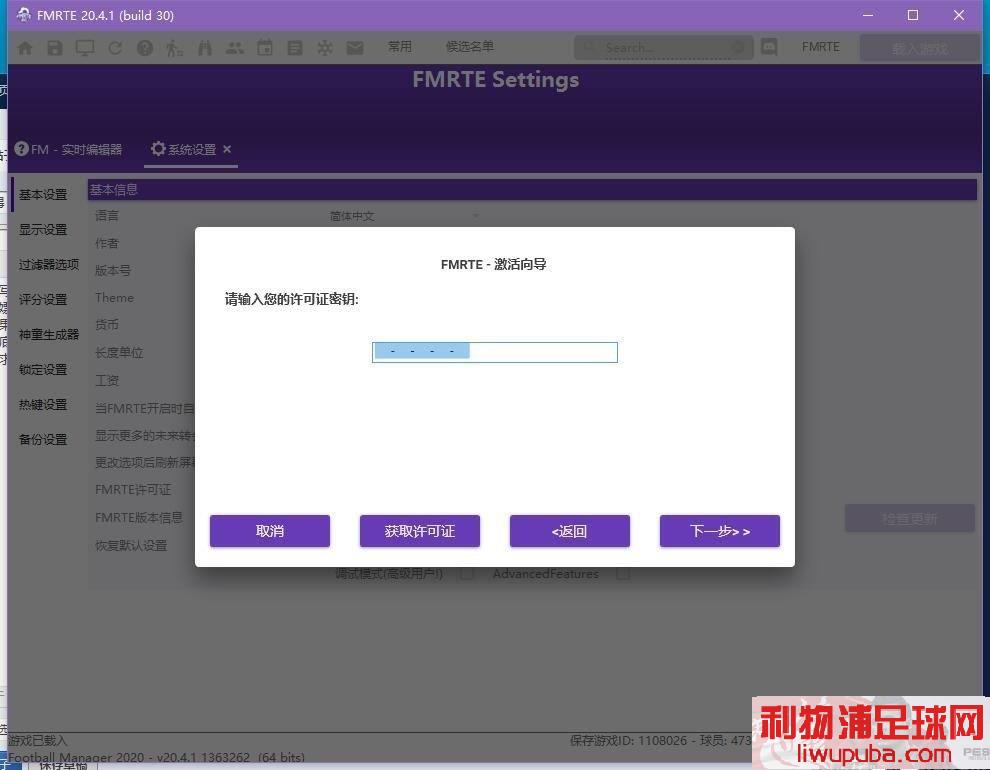
Task: Select 显示设置 in the sidebar
Action: [43, 229]
